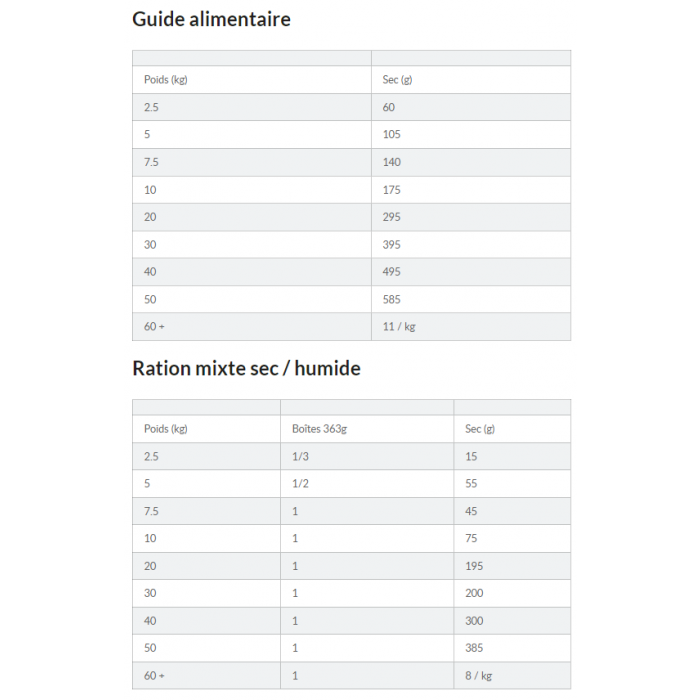Click the "60 +" weight in the mixed ration table

154,676
